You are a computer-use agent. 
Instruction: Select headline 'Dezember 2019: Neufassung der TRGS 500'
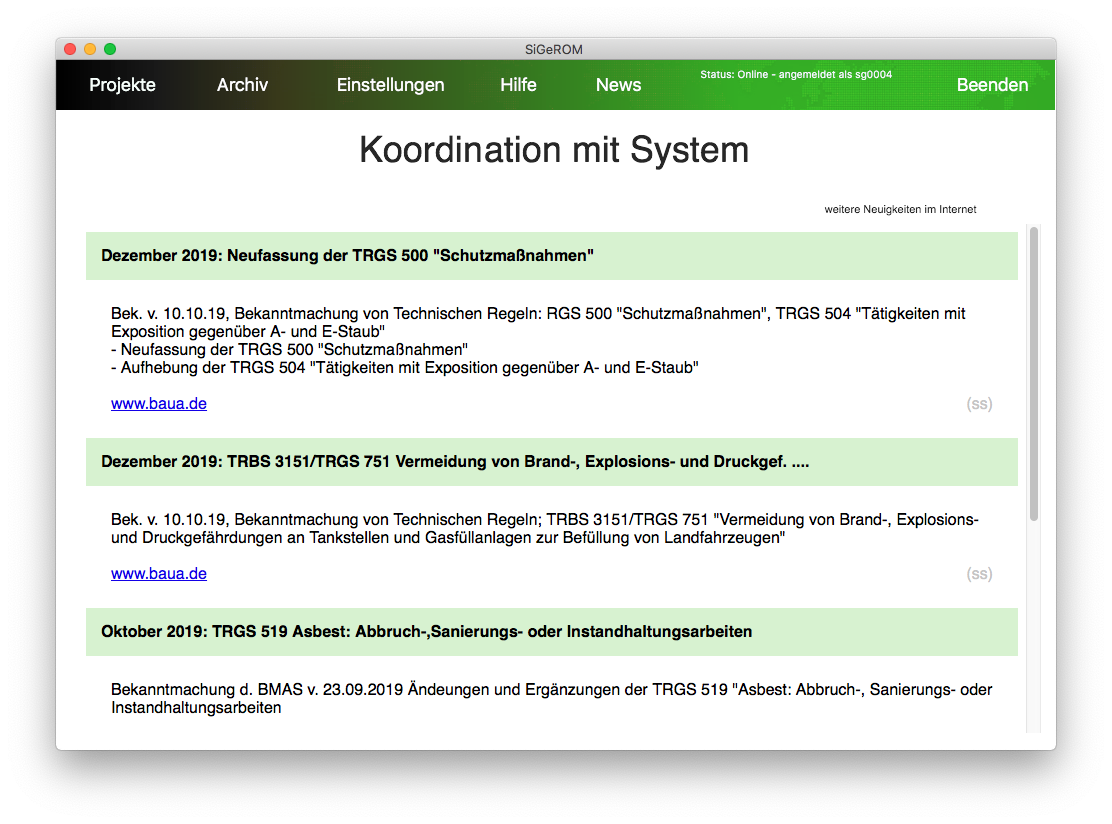click(x=552, y=256)
